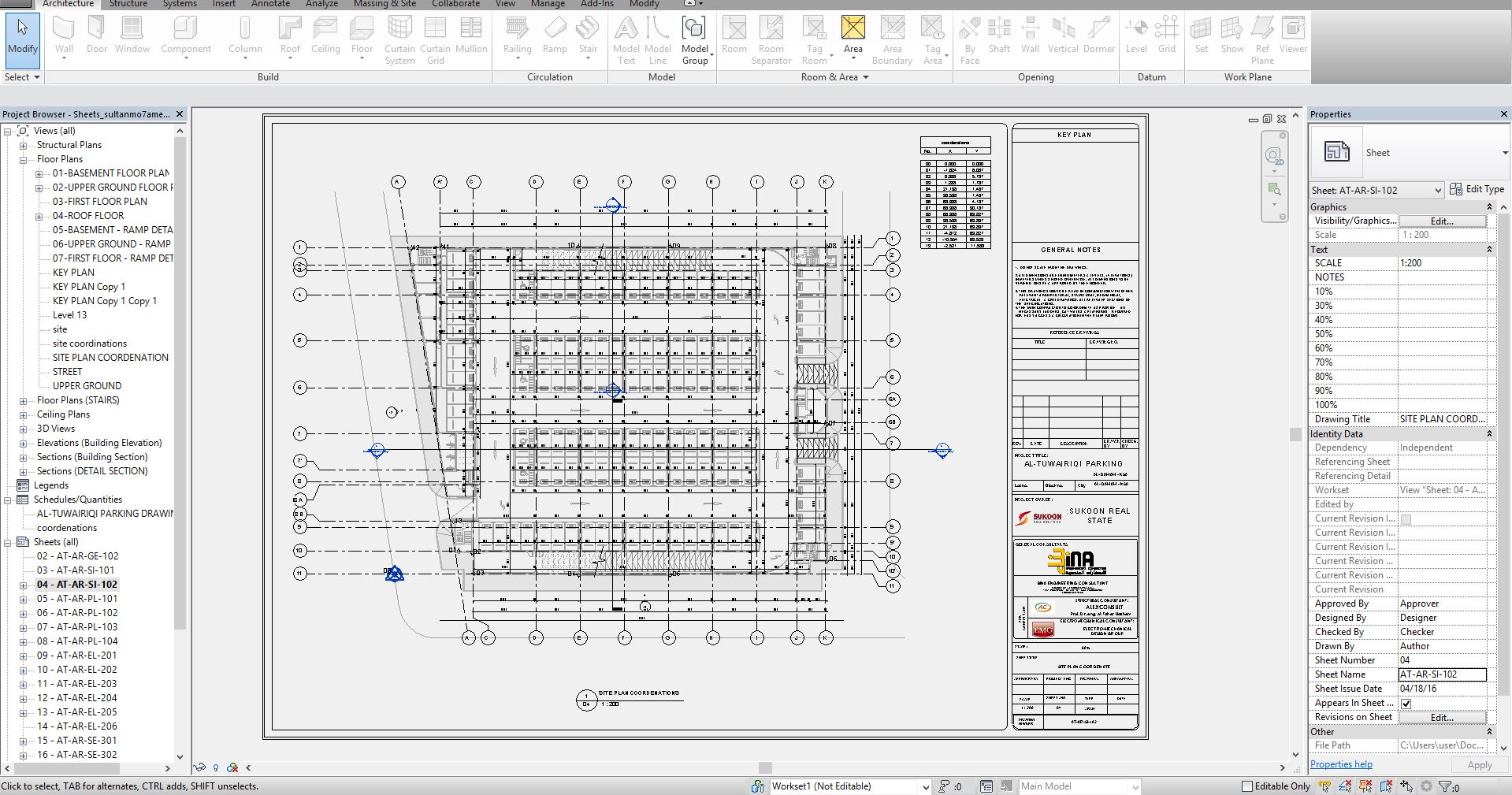Expand the Ceiling Plans tree node
Image resolution: width=1512 pixels, height=795 pixels.
(23, 414)
